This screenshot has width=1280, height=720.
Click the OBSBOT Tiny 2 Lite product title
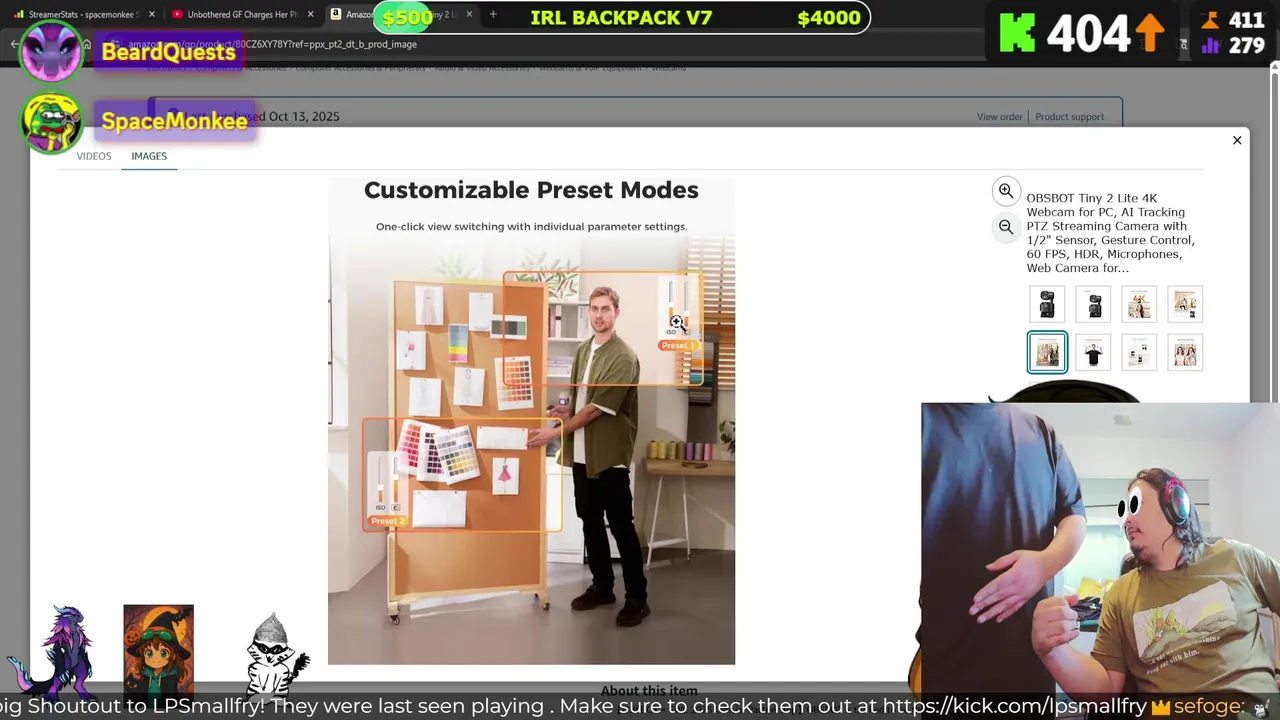pyautogui.click(x=1110, y=233)
